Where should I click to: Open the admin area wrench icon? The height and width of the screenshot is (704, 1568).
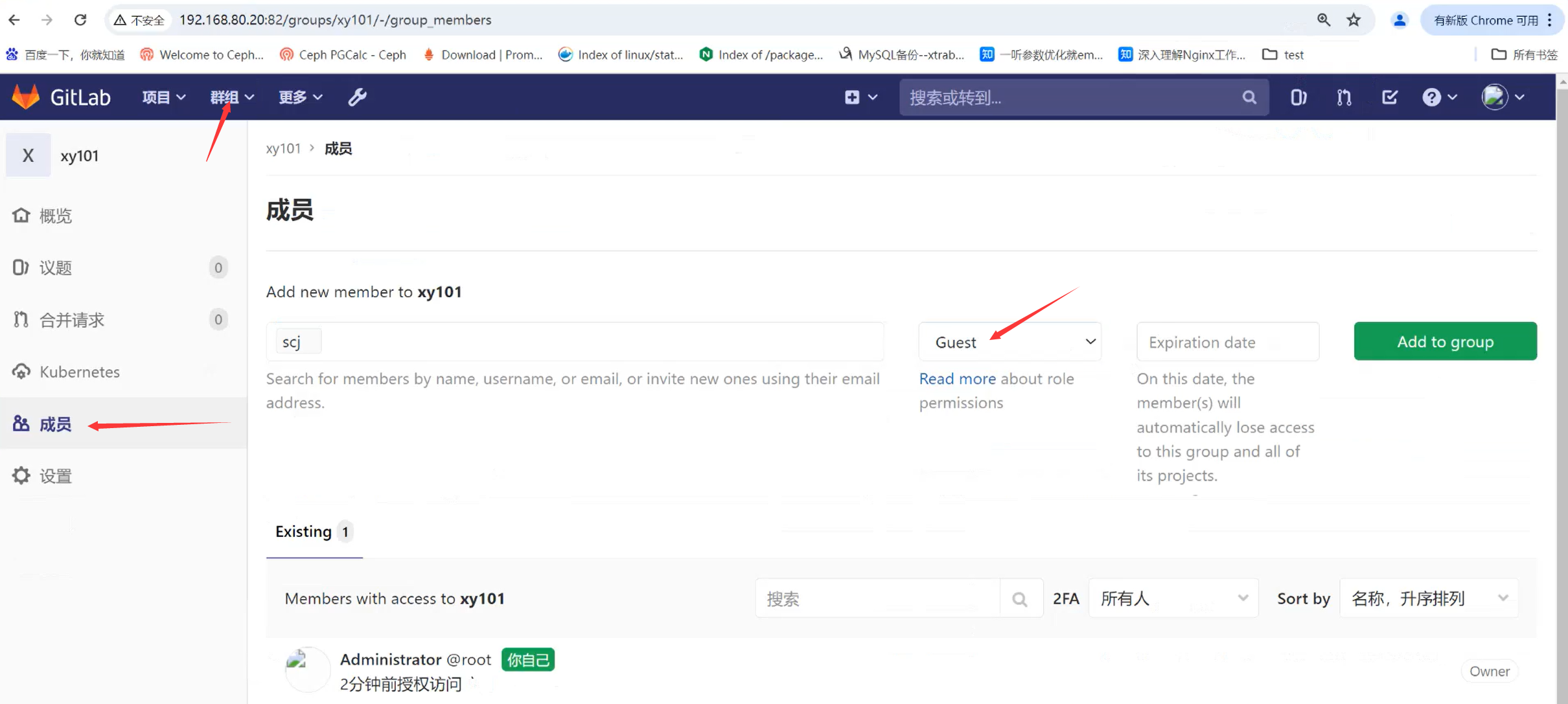point(357,97)
